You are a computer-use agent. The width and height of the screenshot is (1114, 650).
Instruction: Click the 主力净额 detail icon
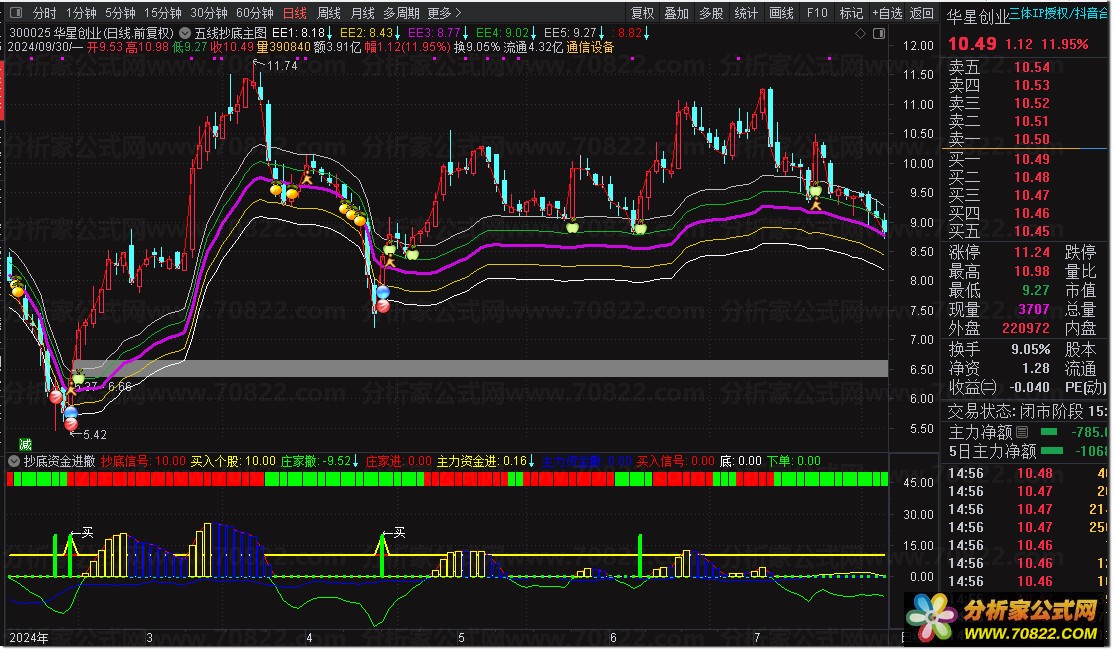(x=1022, y=432)
